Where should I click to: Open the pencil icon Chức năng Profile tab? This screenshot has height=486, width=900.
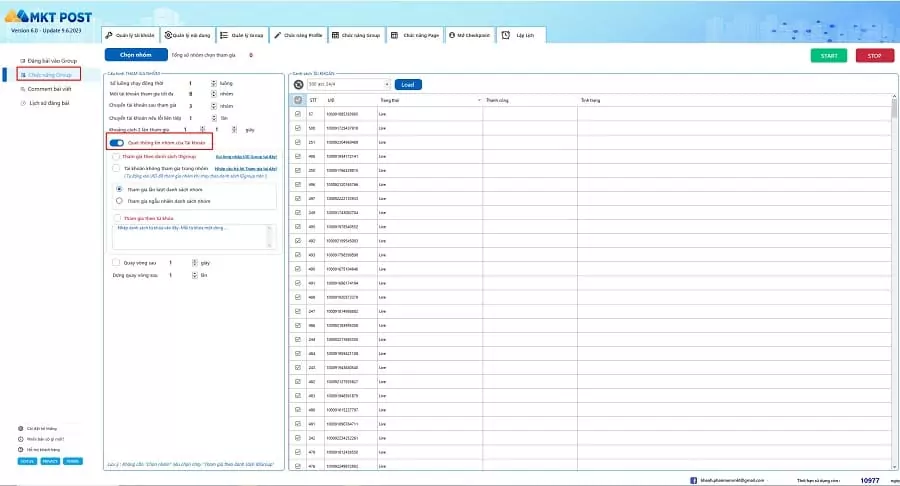(298, 35)
